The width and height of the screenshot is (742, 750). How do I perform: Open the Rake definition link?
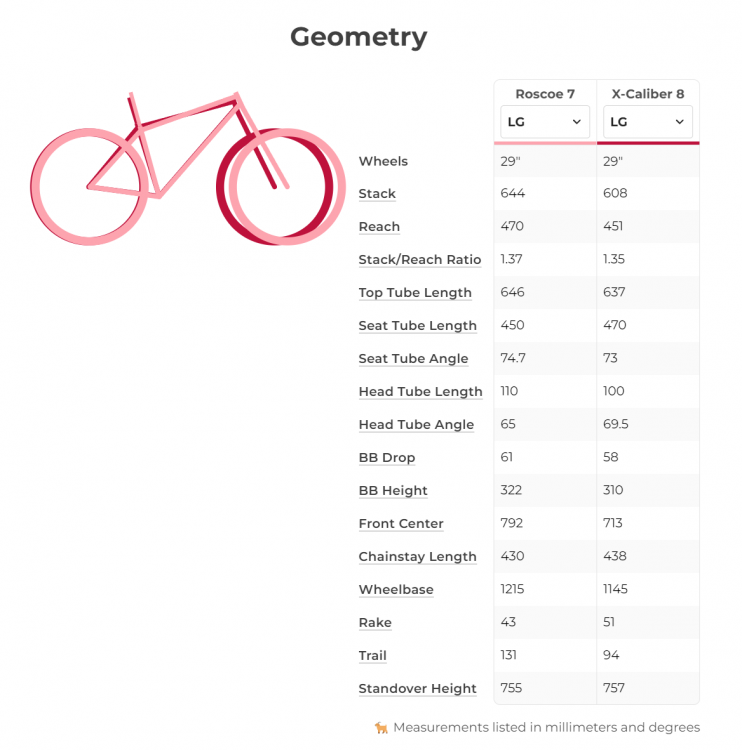click(375, 623)
